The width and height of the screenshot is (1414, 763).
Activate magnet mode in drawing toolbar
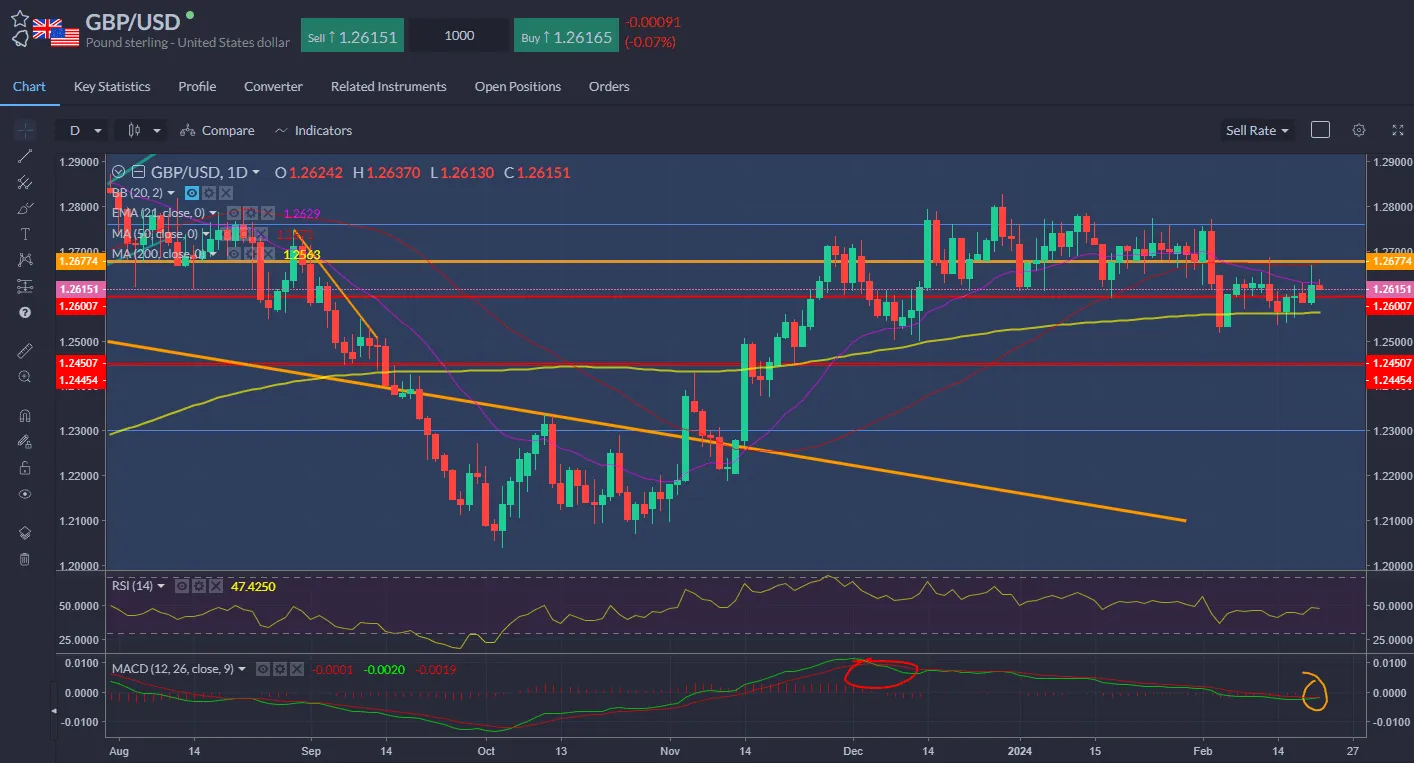(x=25, y=415)
